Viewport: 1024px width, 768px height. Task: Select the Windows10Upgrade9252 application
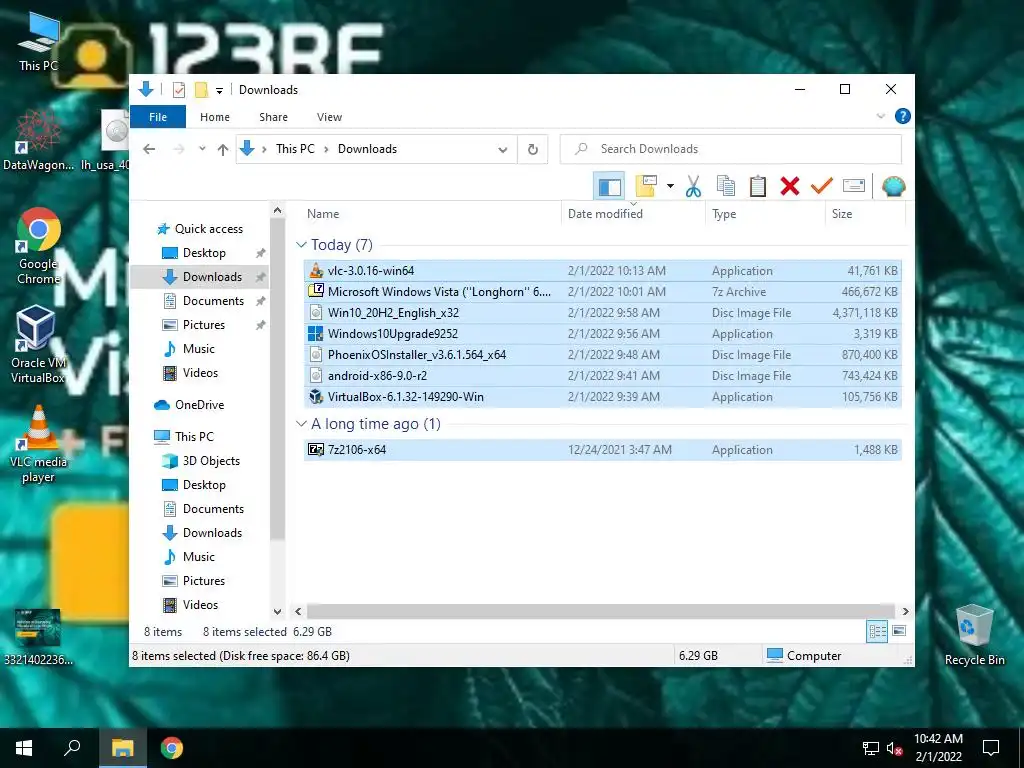point(602,334)
